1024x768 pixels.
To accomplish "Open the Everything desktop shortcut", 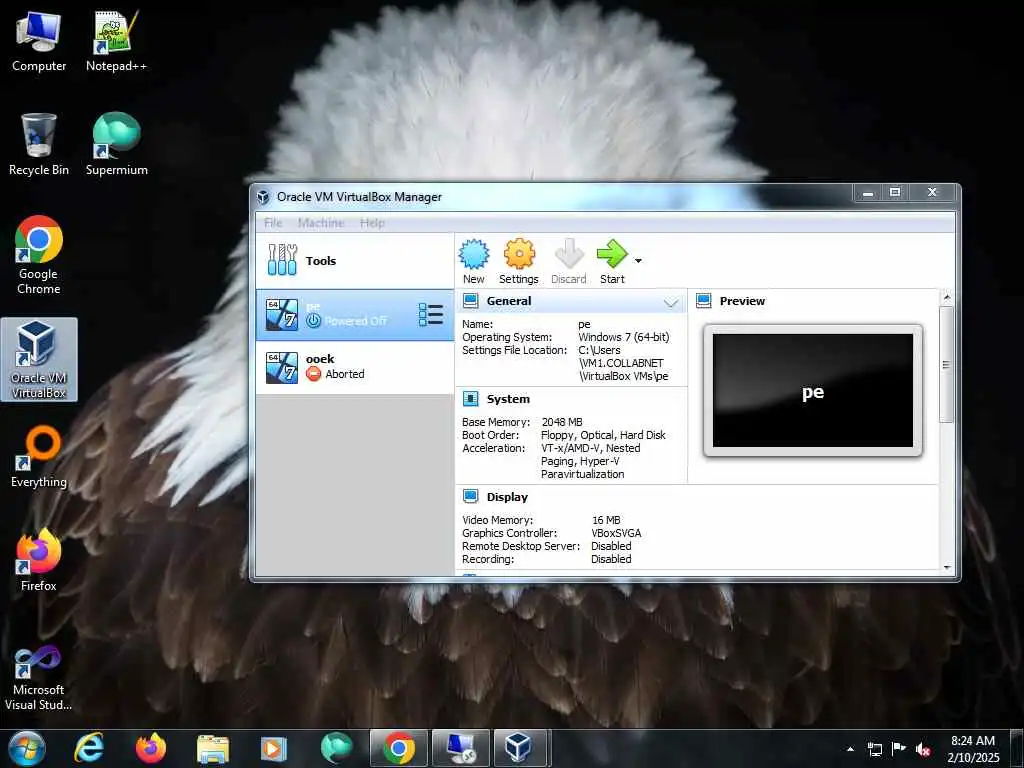I will pyautogui.click(x=39, y=457).
